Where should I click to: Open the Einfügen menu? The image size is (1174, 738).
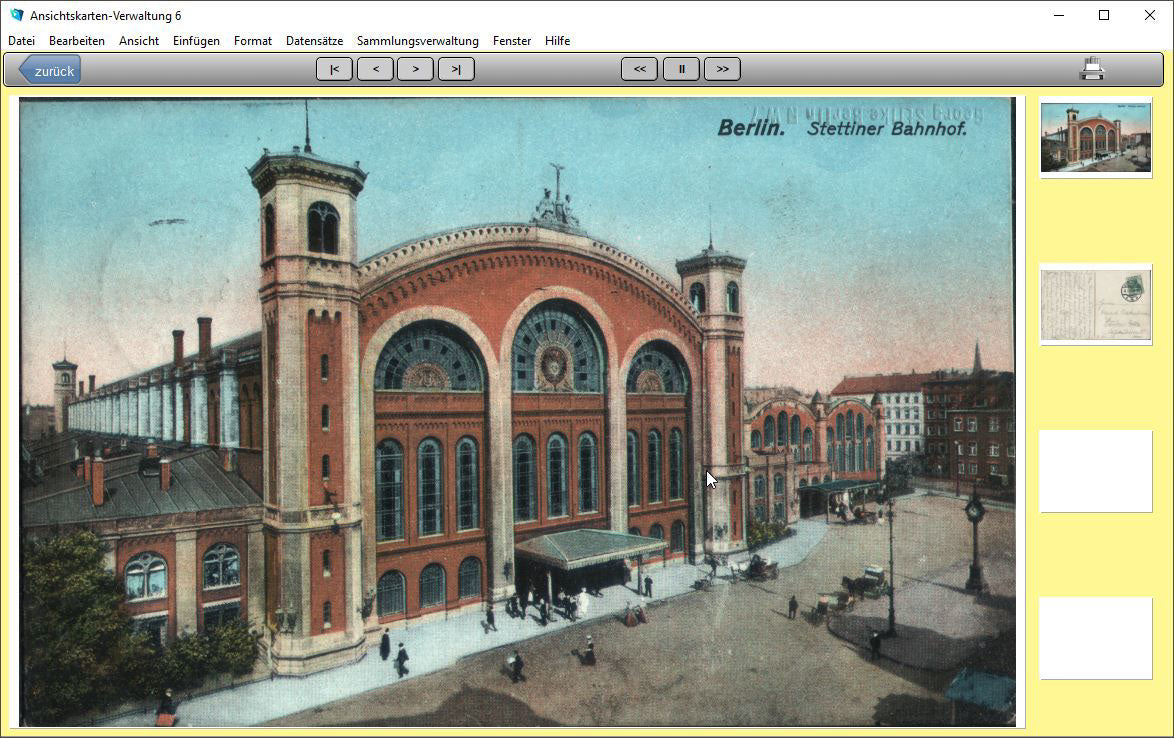coord(196,41)
